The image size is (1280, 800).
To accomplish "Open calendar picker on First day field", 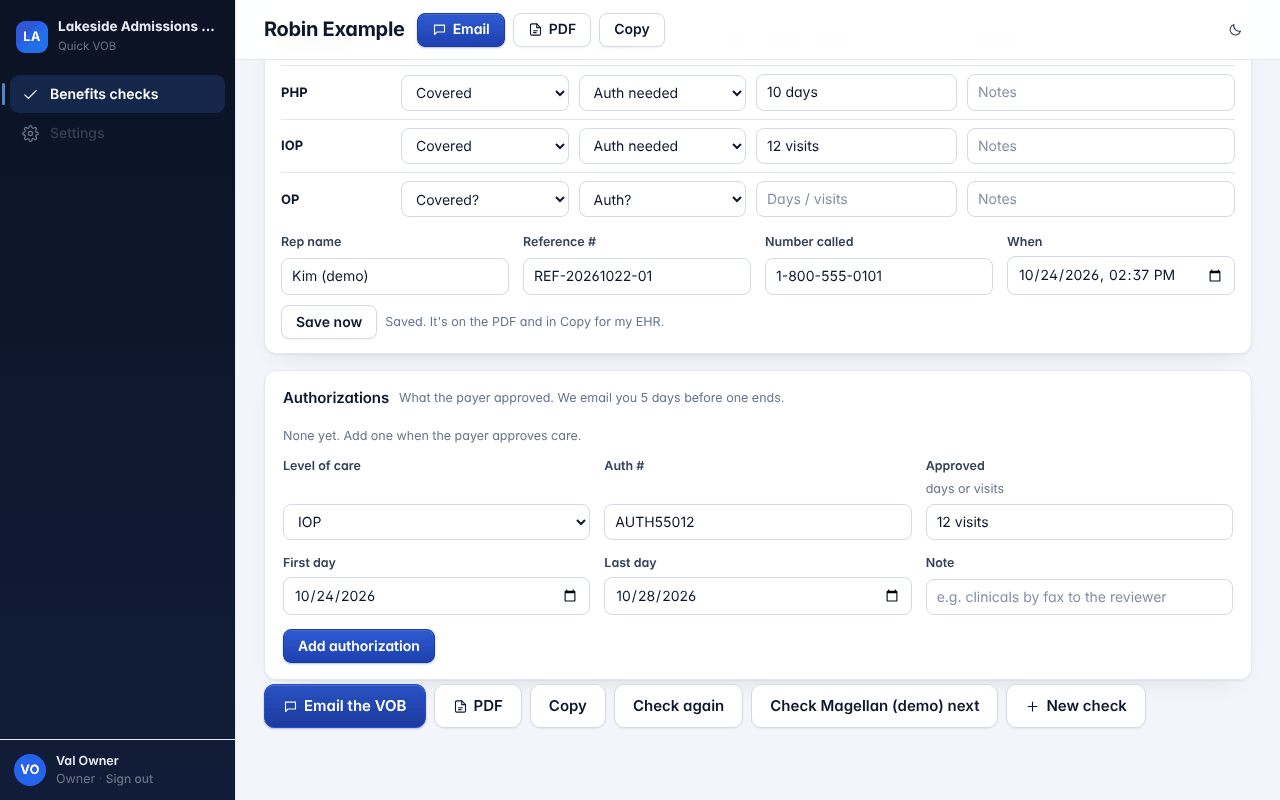I will [570, 596].
